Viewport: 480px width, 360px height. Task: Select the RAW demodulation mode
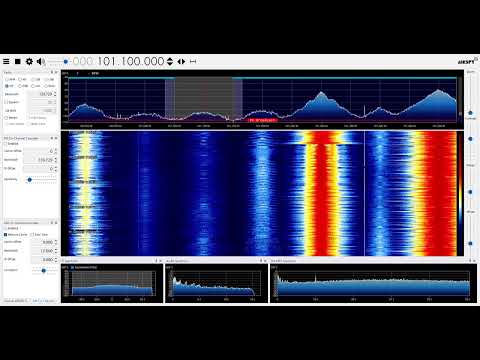click(50, 86)
